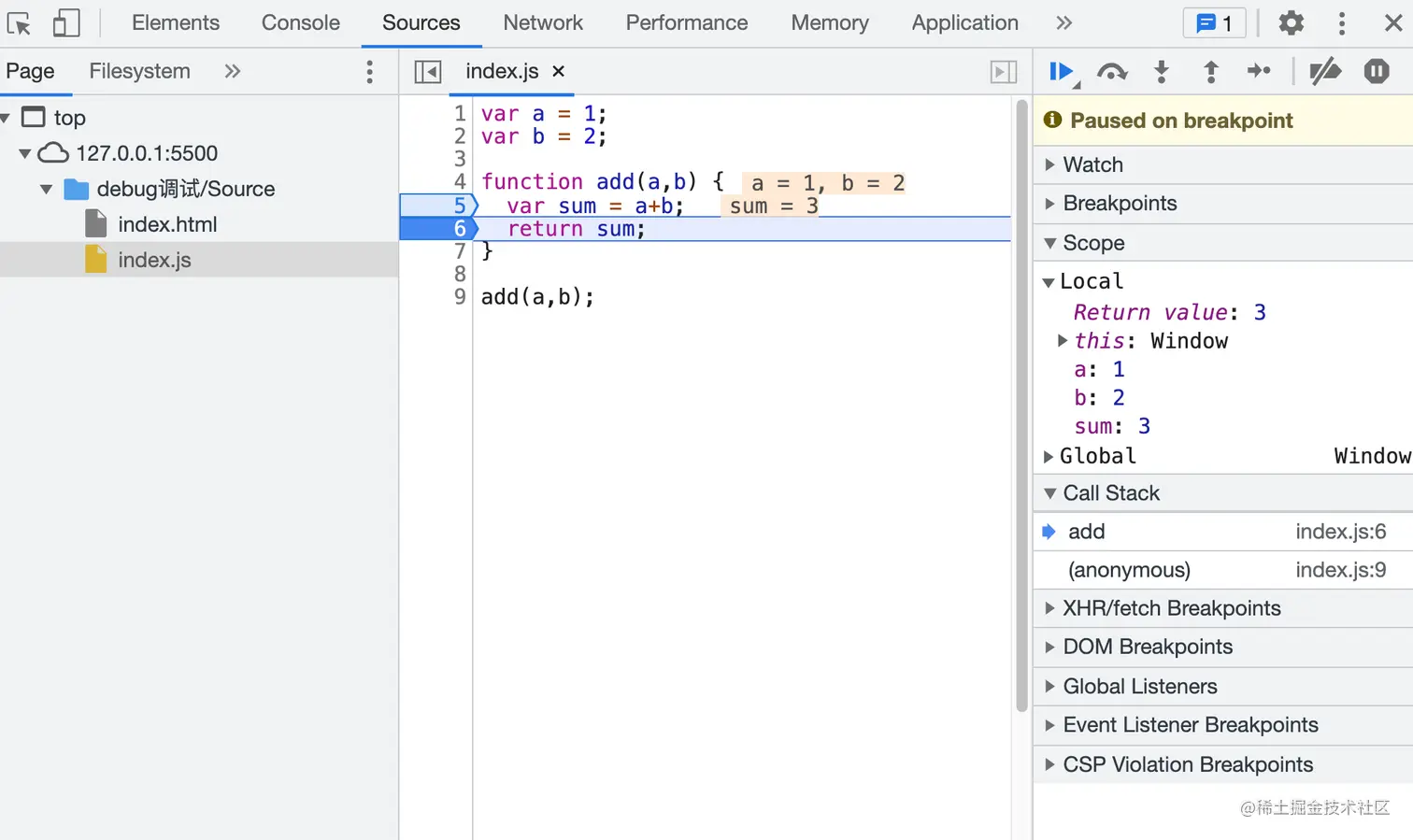Open the DevTools three-dot customize menu

(1342, 22)
